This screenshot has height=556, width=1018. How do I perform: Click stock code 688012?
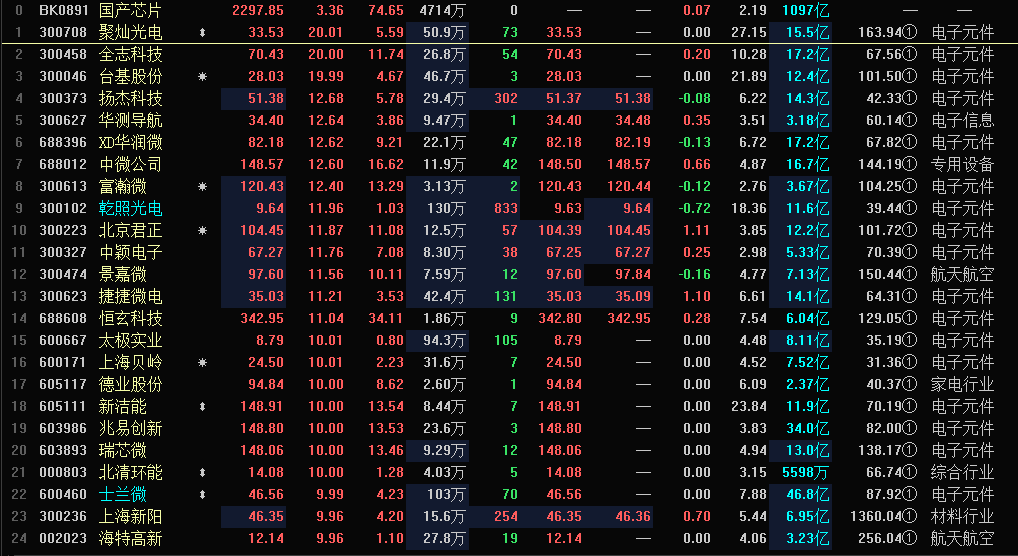coord(63,164)
